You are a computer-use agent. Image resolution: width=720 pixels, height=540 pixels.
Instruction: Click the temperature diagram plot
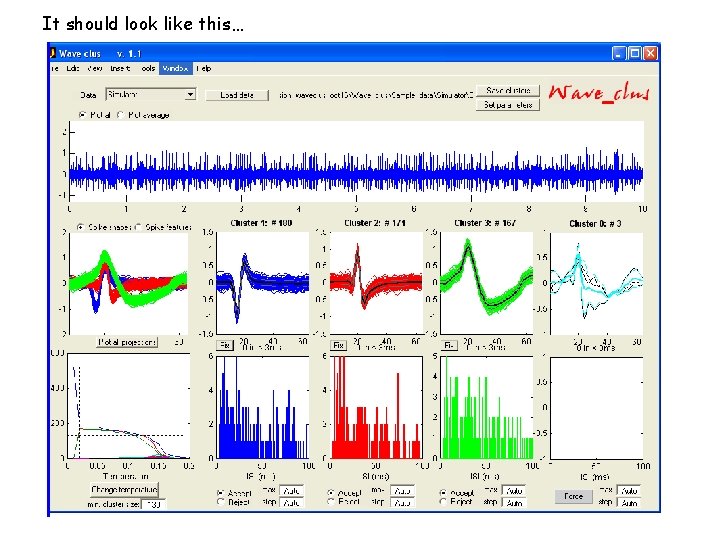(x=129, y=406)
